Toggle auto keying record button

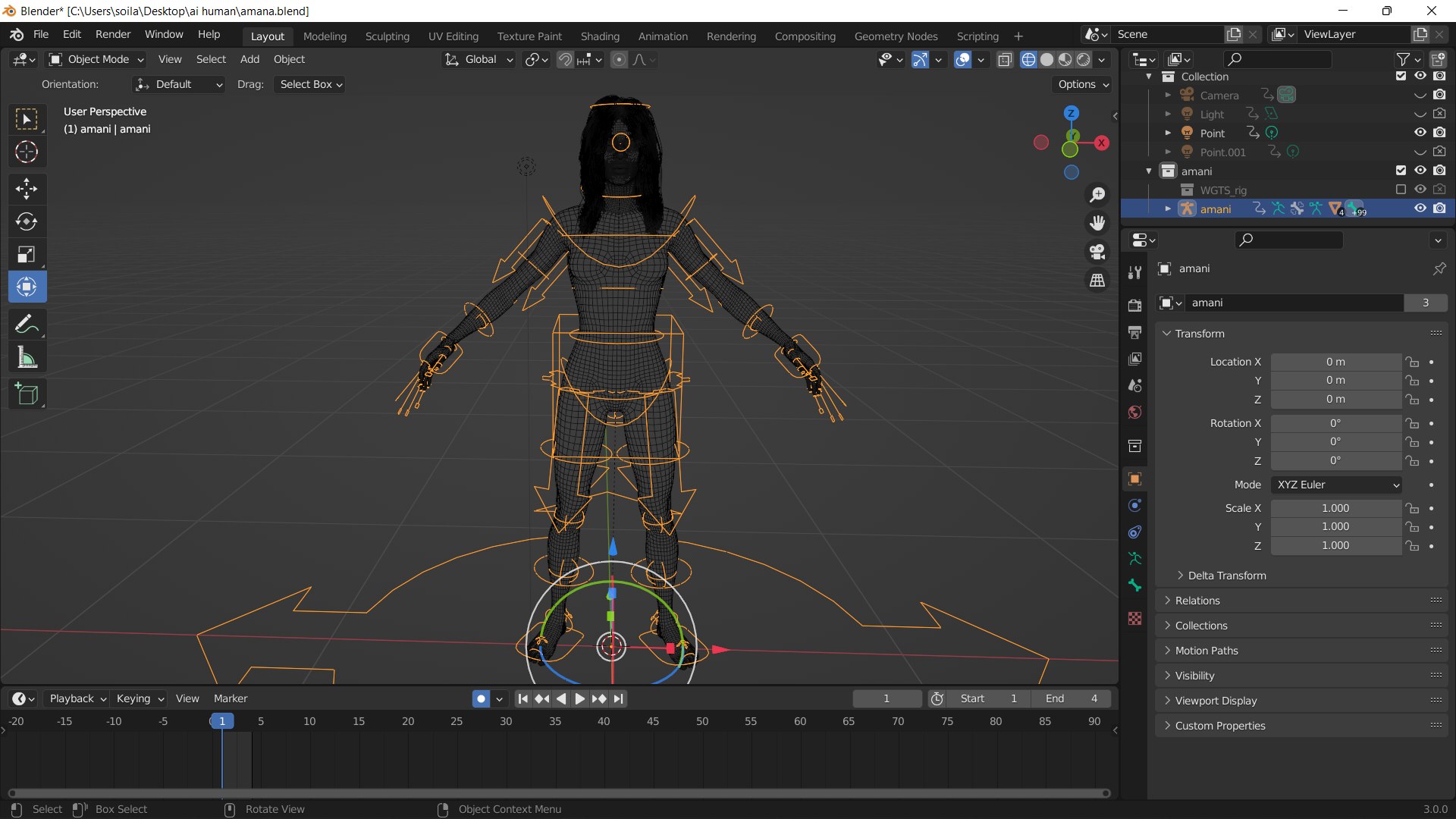481,698
